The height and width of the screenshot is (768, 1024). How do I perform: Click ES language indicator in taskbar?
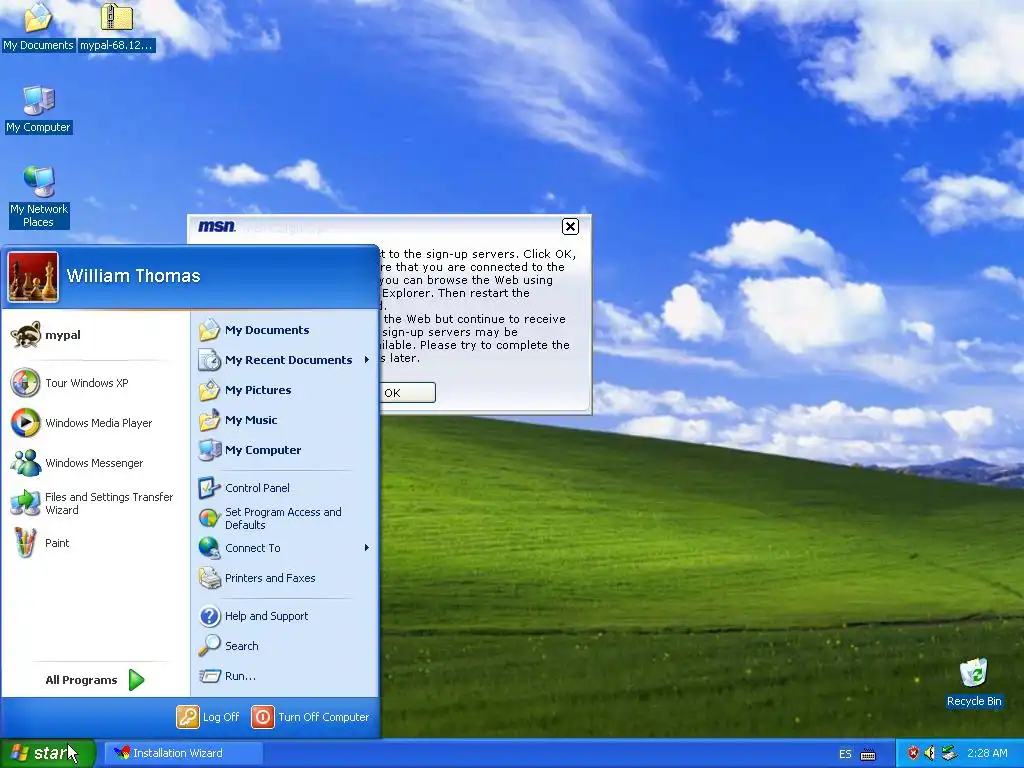(x=845, y=754)
